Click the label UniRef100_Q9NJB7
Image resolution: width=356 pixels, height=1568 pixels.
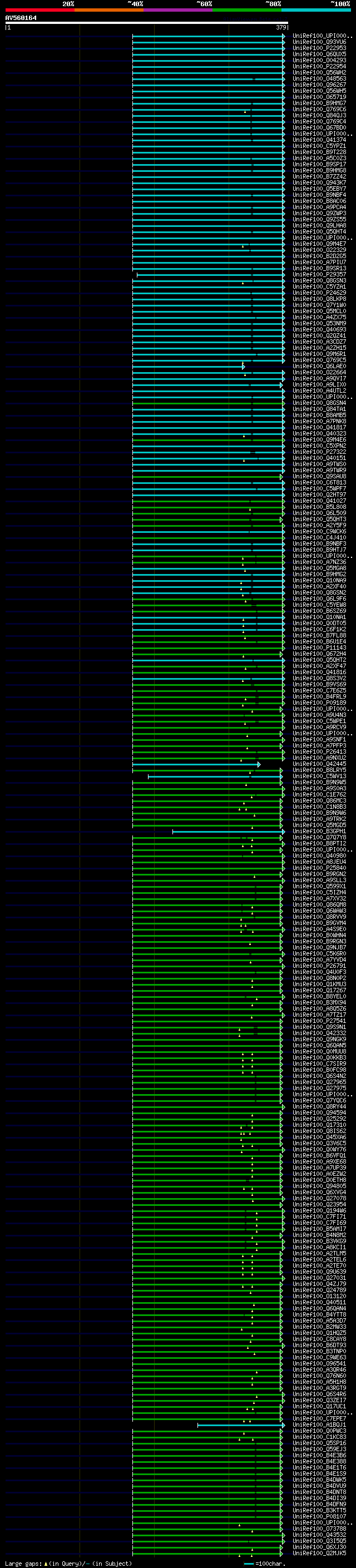pyautogui.click(x=319, y=947)
